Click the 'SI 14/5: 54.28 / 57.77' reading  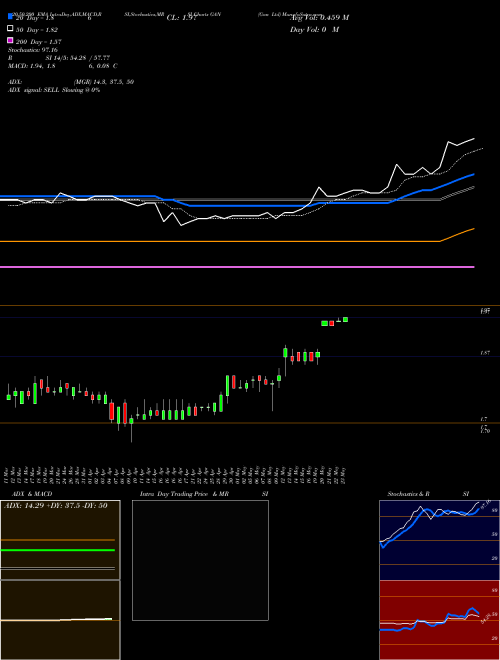(x=78, y=58)
